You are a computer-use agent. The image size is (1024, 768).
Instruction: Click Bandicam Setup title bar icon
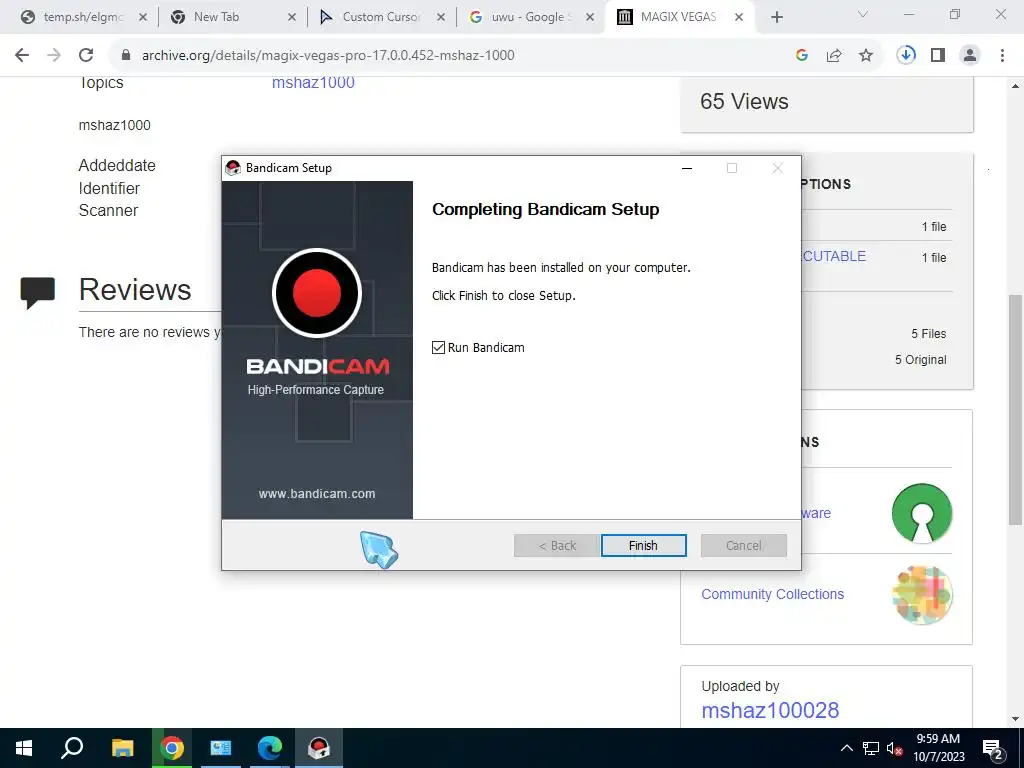pyautogui.click(x=232, y=168)
